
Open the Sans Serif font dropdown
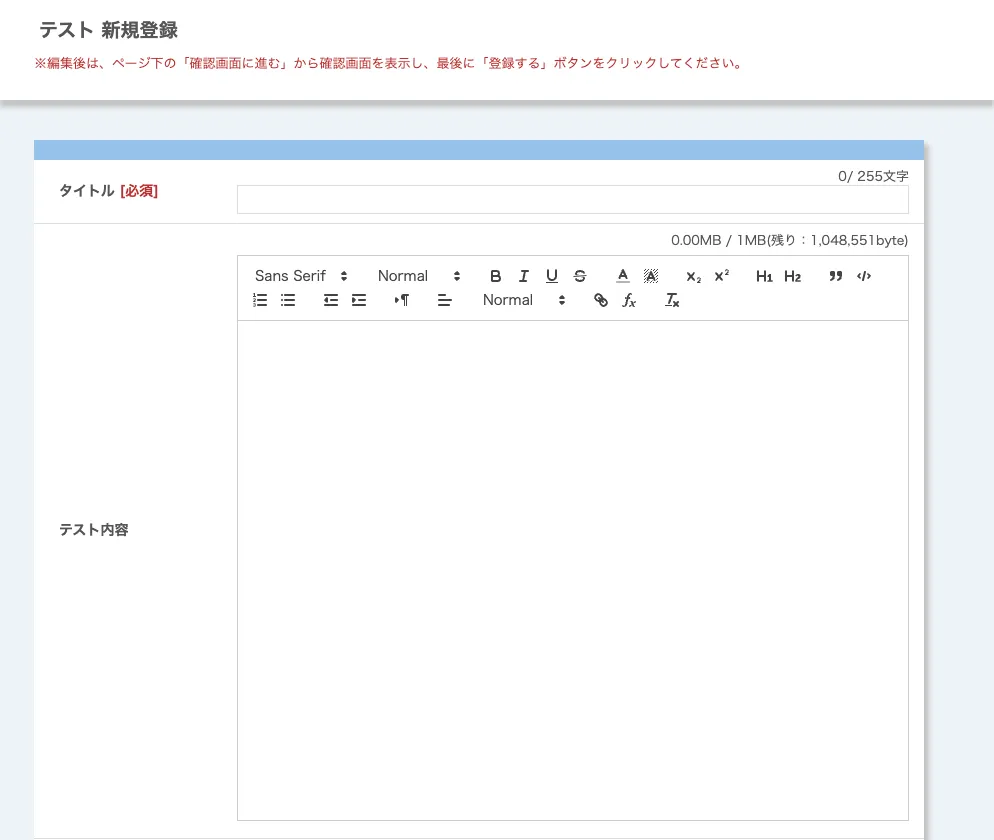pyautogui.click(x=301, y=276)
